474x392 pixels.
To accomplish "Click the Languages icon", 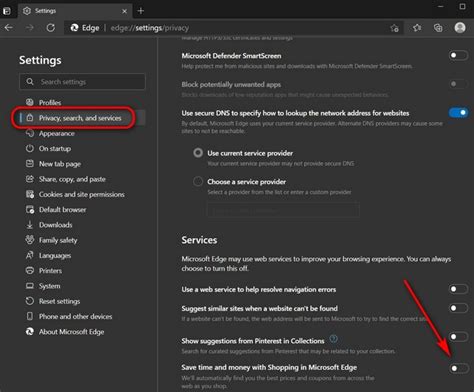I will 30,255.
